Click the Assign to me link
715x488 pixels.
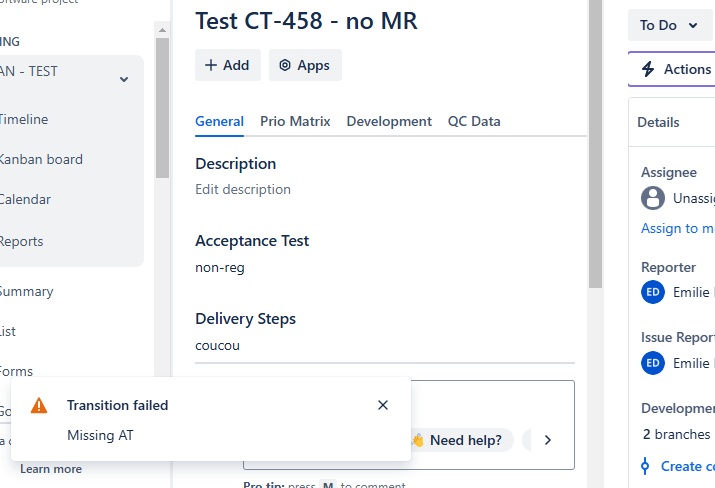pos(678,228)
